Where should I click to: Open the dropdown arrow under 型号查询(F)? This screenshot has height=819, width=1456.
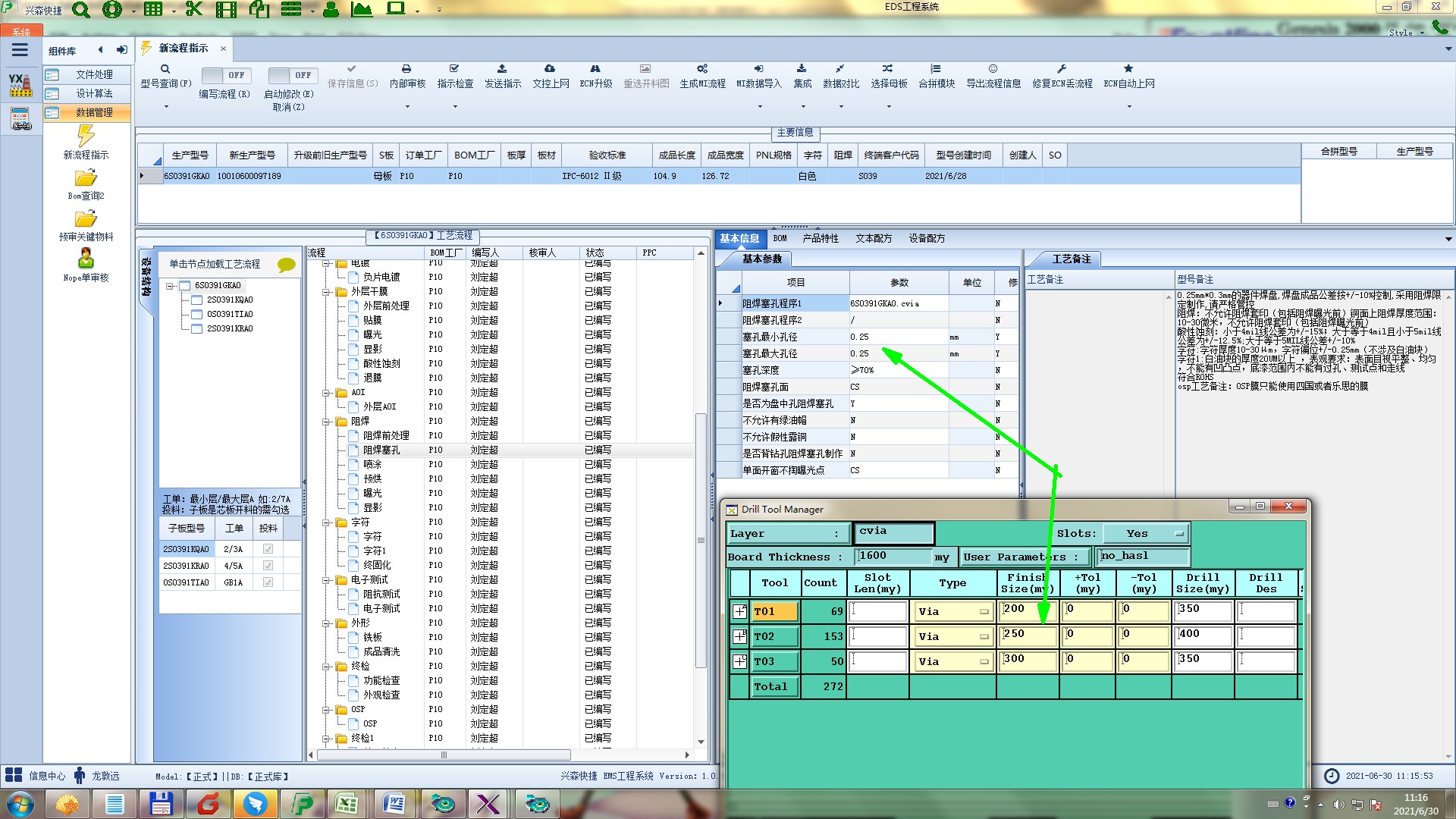click(165, 106)
